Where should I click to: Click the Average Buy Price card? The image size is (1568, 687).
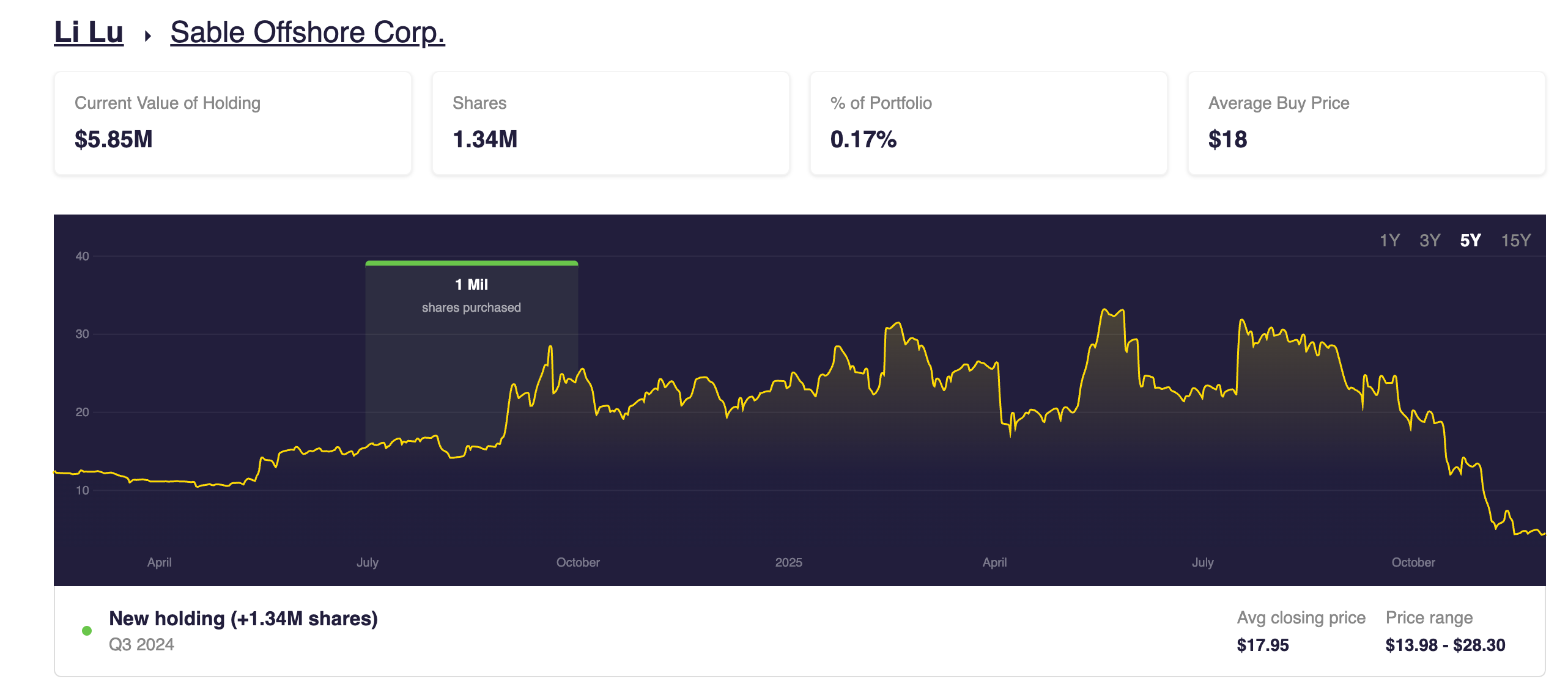(x=1366, y=123)
